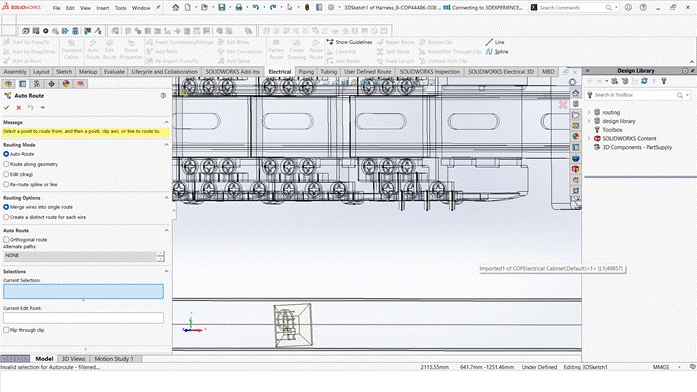This screenshot has width=697, height=392.
Task: Open the Tools menu
Action: pyautogui.click(x=120, y=8)
